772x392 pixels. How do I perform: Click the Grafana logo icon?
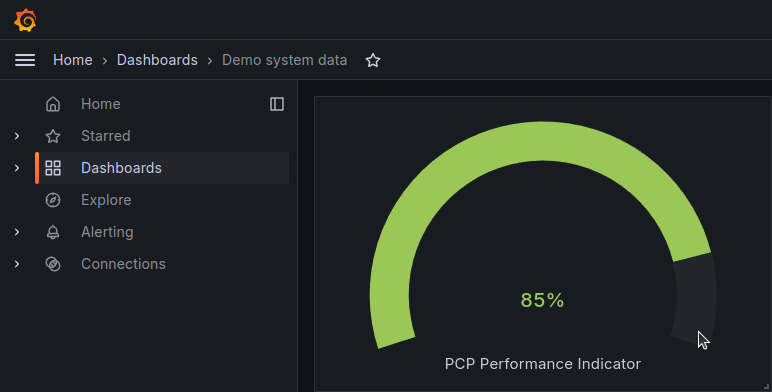point(25,20)
